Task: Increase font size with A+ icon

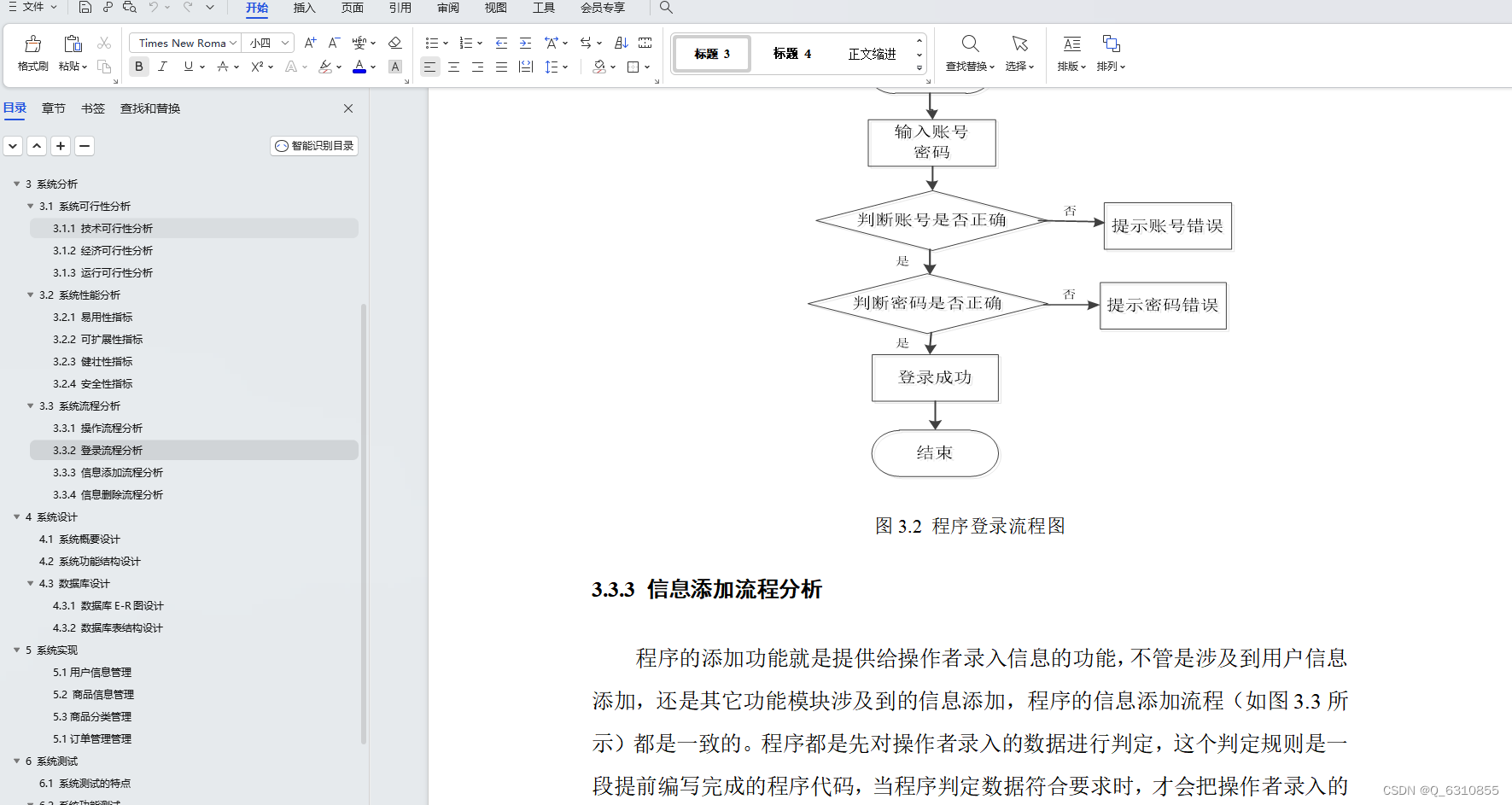Action: click(310, 43)
